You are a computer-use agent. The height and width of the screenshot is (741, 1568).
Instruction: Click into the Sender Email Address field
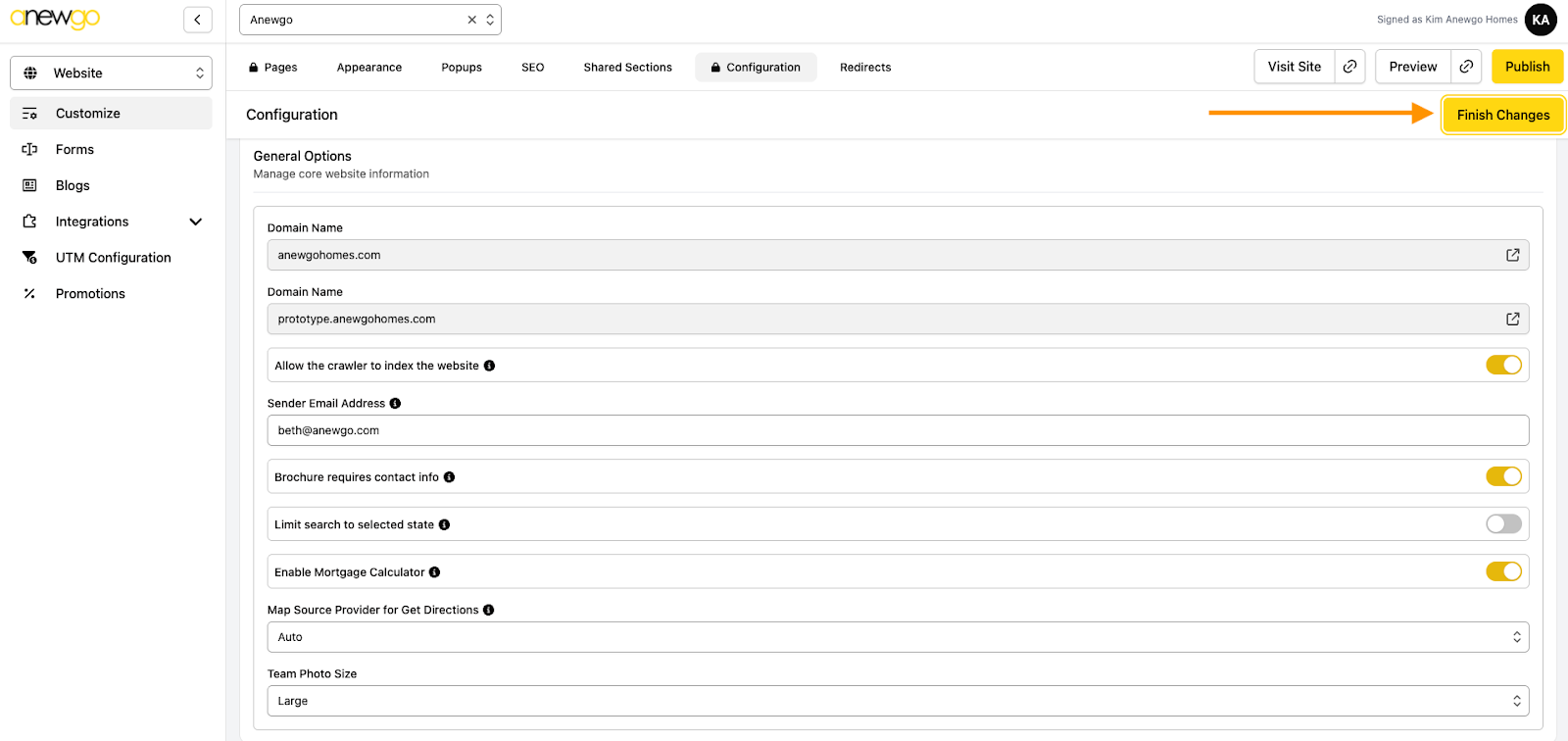click(897, 430)
